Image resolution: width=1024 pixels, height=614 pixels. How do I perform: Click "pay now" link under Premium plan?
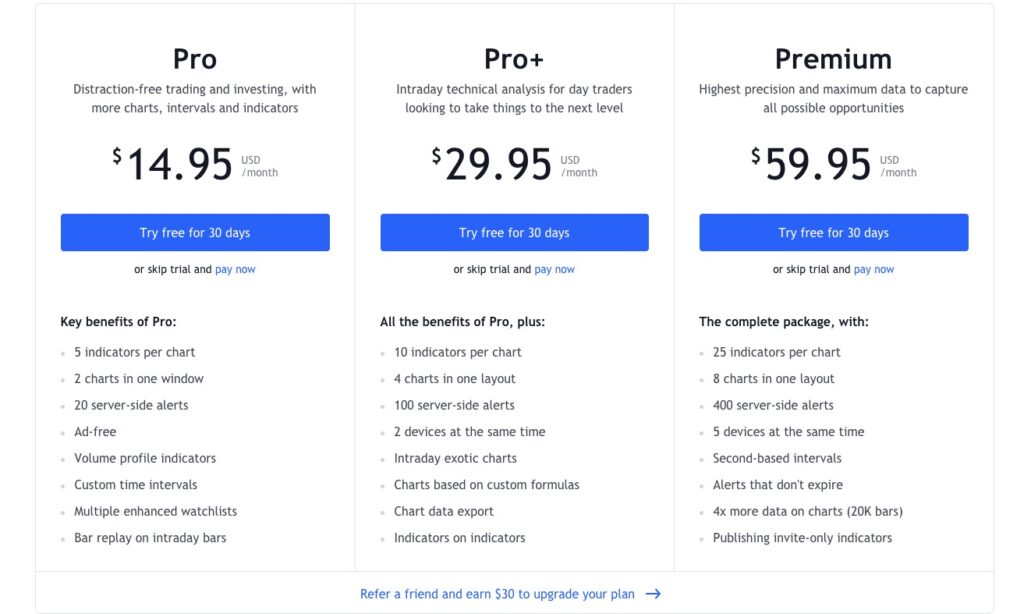click(874, 270)
